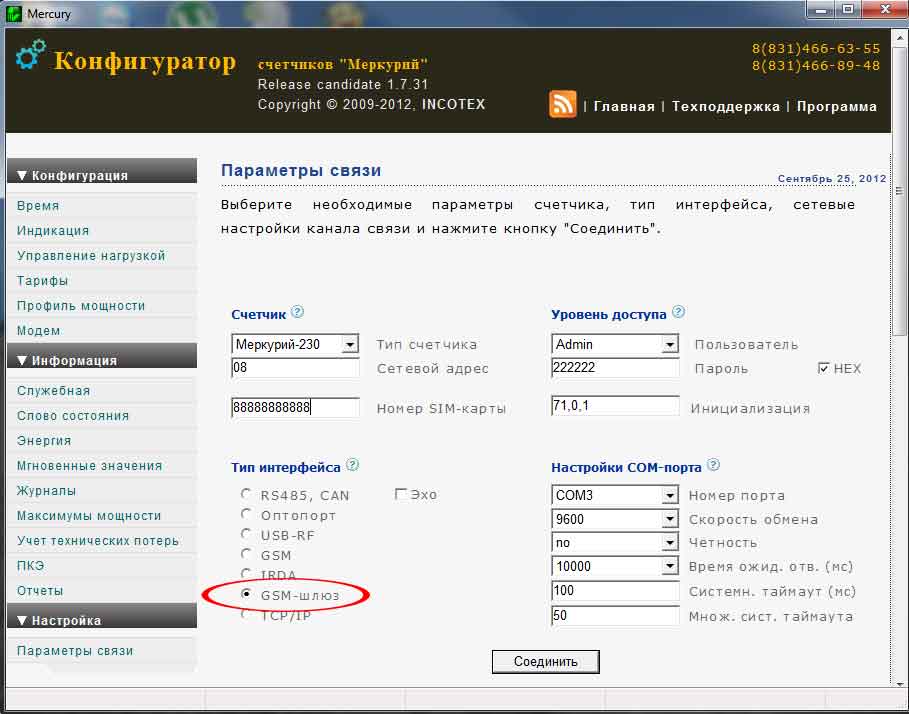This screenshot has height=714, width=909.
Task: Click help icon beside Настройки COM-порта
Action: (x=712, y=466)
